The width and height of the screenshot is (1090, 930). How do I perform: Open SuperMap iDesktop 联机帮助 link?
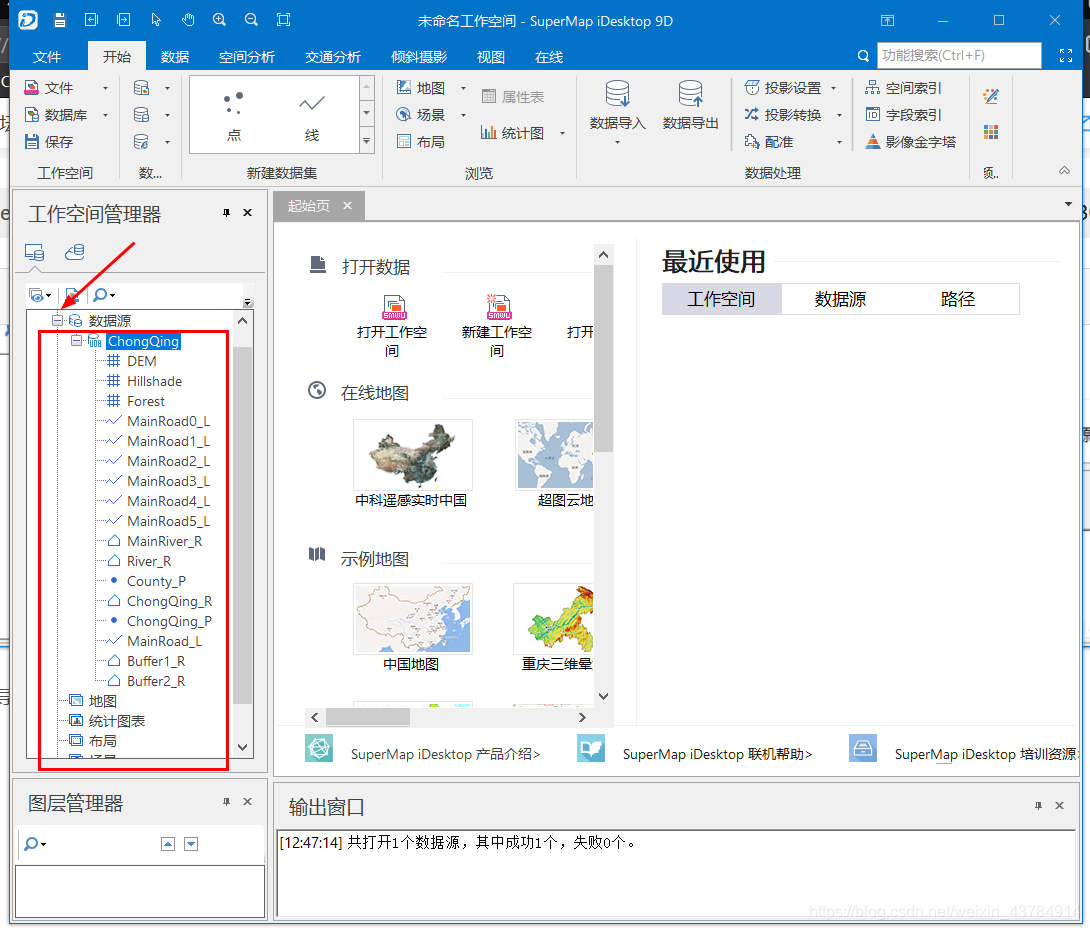point(717,754)
